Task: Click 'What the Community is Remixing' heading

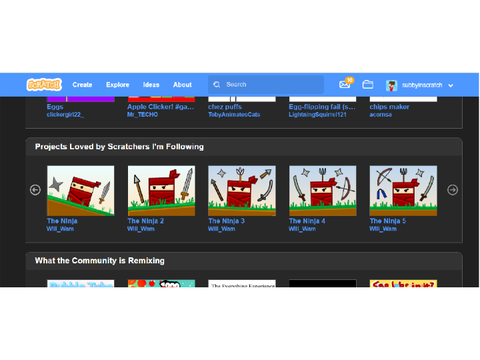Action: [100, 261]
